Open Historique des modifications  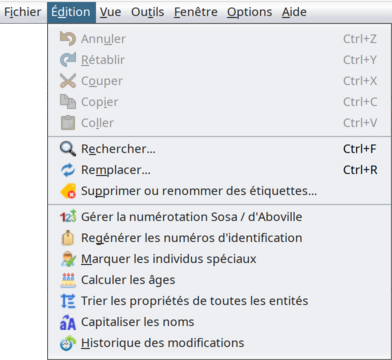pyautogui.click(x=219, y=343)
